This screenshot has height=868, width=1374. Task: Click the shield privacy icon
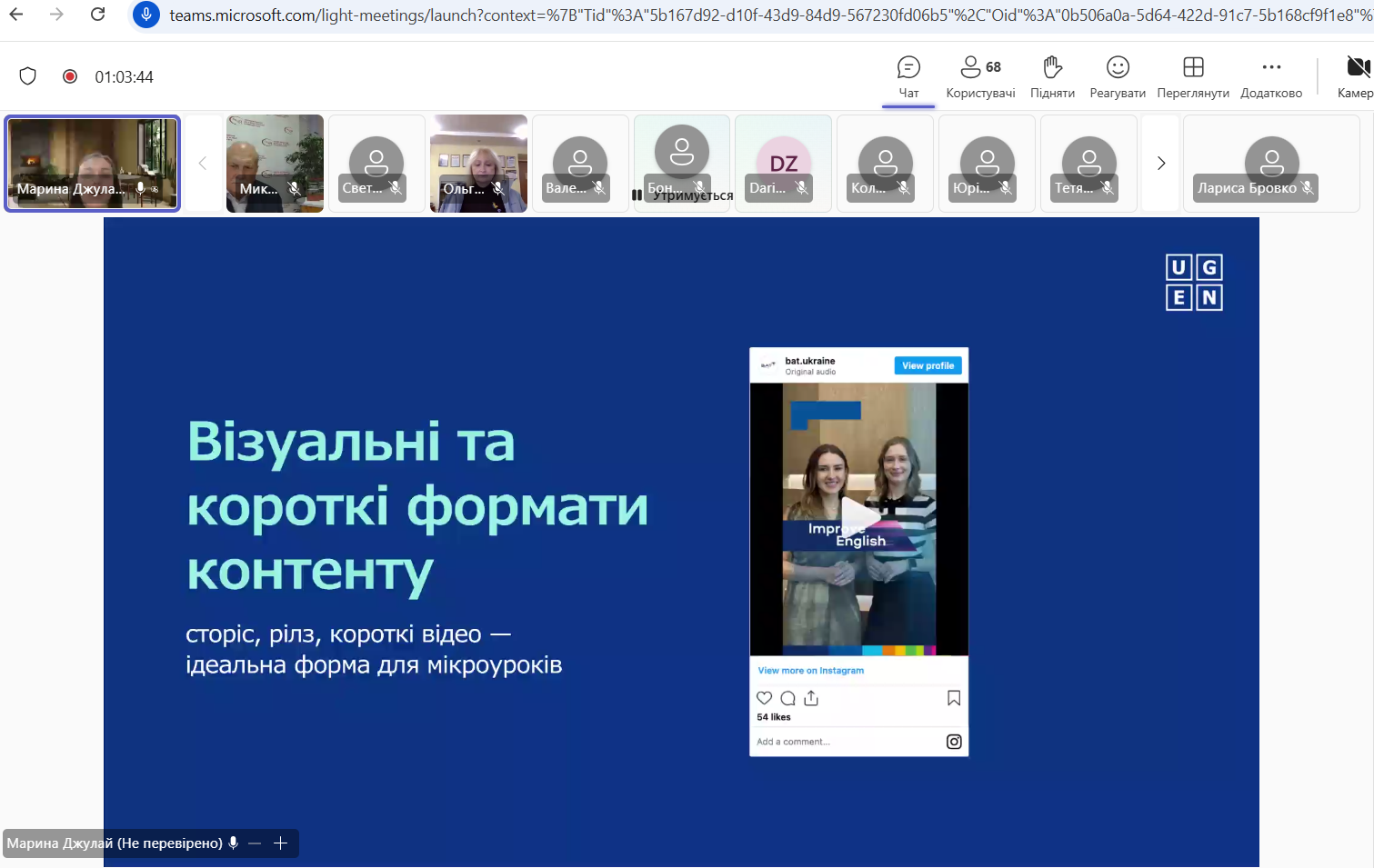coord(28,76)
